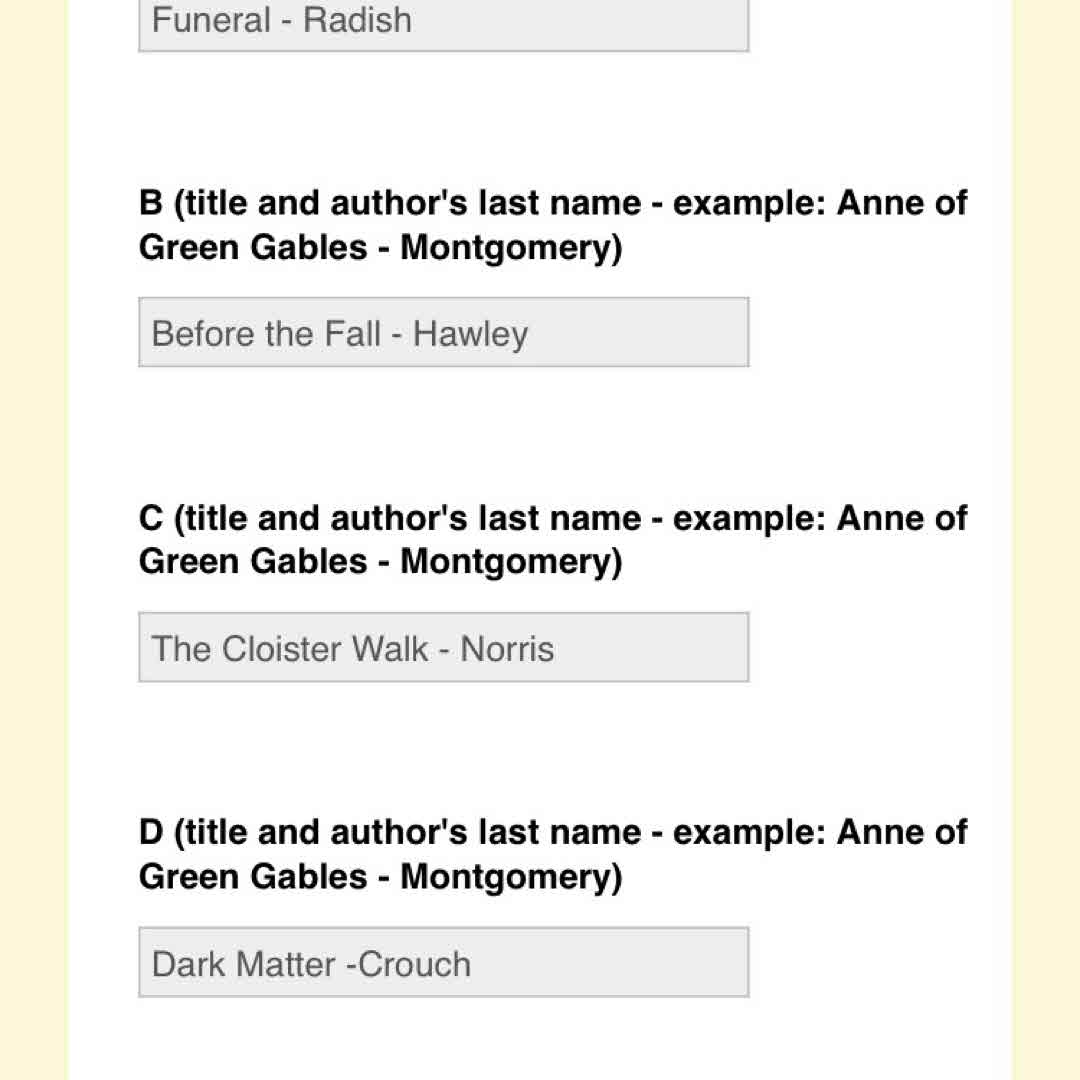Place cursor on "Crouch" in answer D
The height and width of the screenshot is (1080, 1080).
415,964
